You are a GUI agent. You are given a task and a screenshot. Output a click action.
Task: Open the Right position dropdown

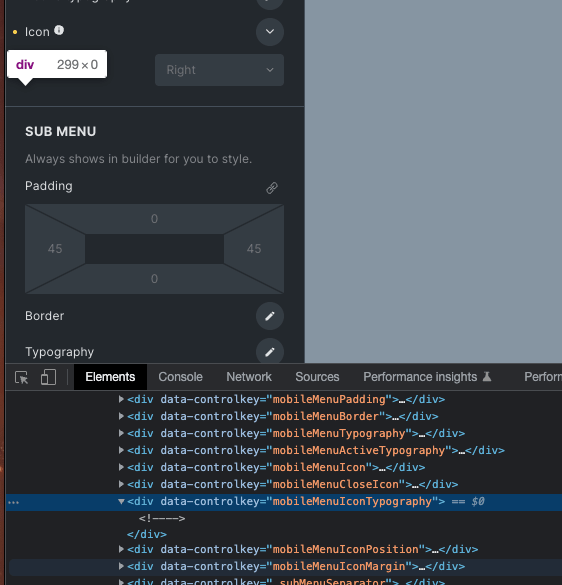tap(219, 70)
